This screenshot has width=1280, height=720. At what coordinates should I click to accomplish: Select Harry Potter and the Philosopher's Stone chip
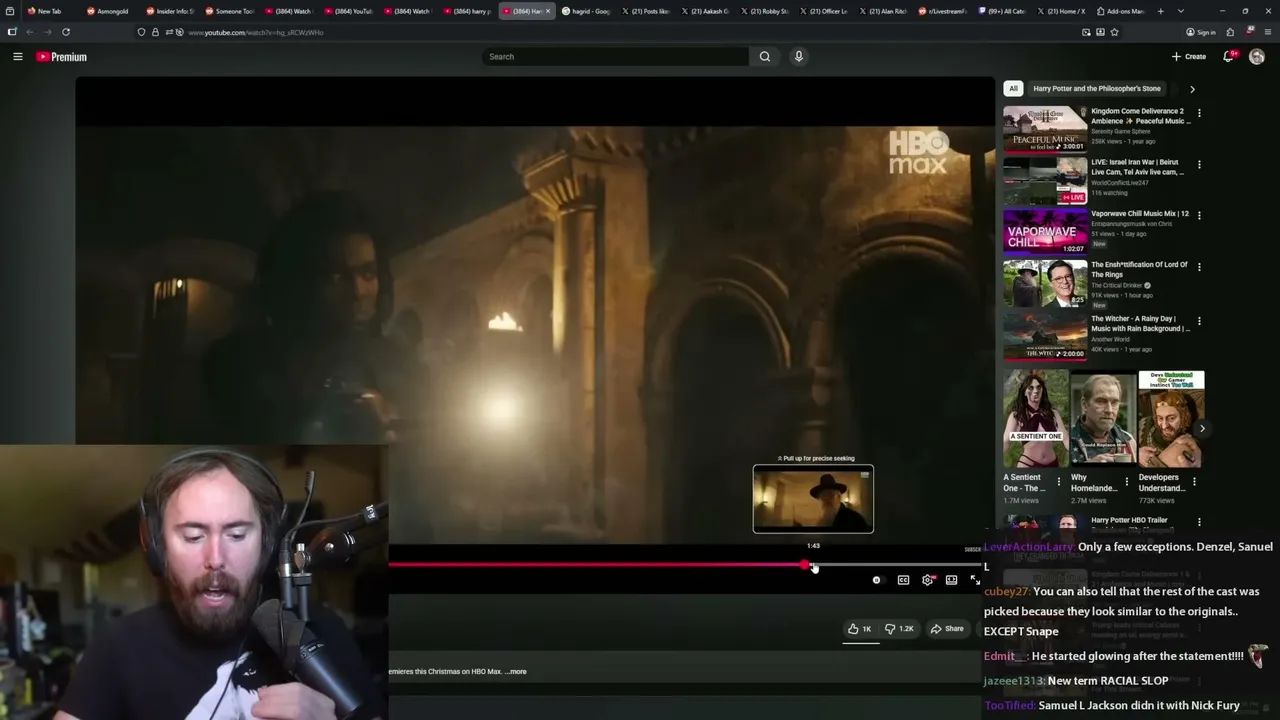pos(1097,88)
